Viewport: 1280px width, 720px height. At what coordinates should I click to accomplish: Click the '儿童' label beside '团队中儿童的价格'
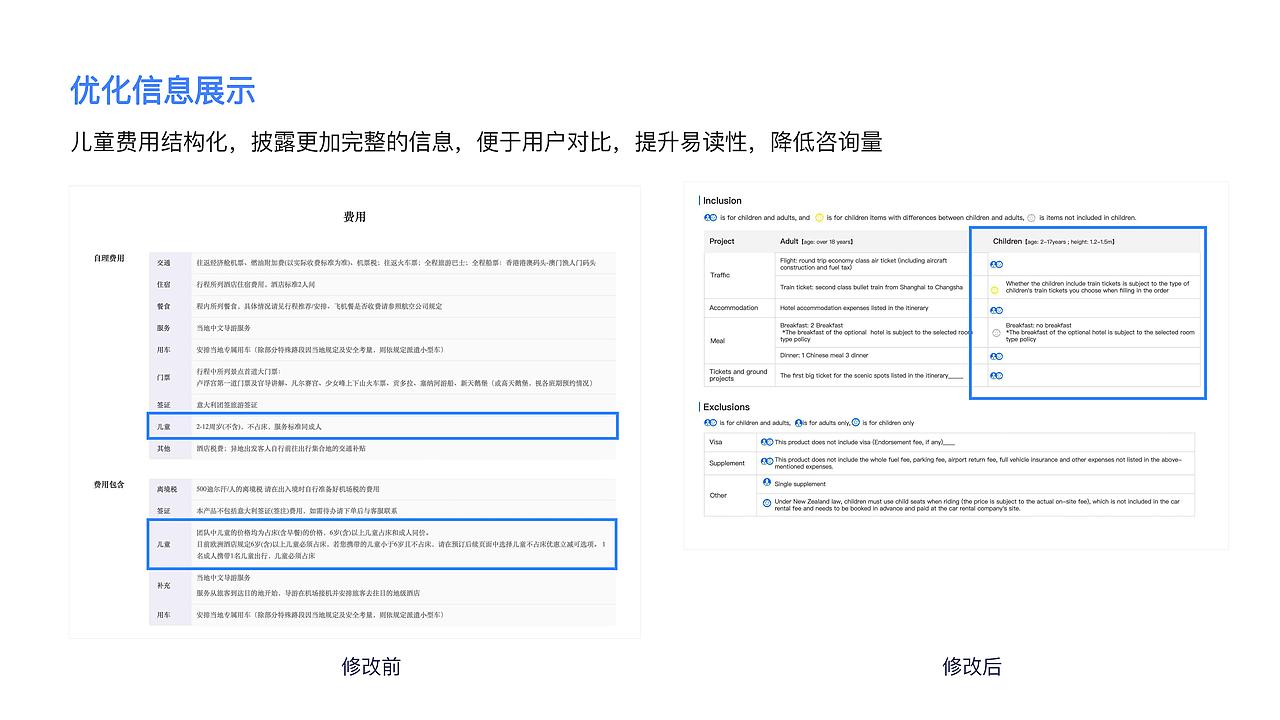163,544
